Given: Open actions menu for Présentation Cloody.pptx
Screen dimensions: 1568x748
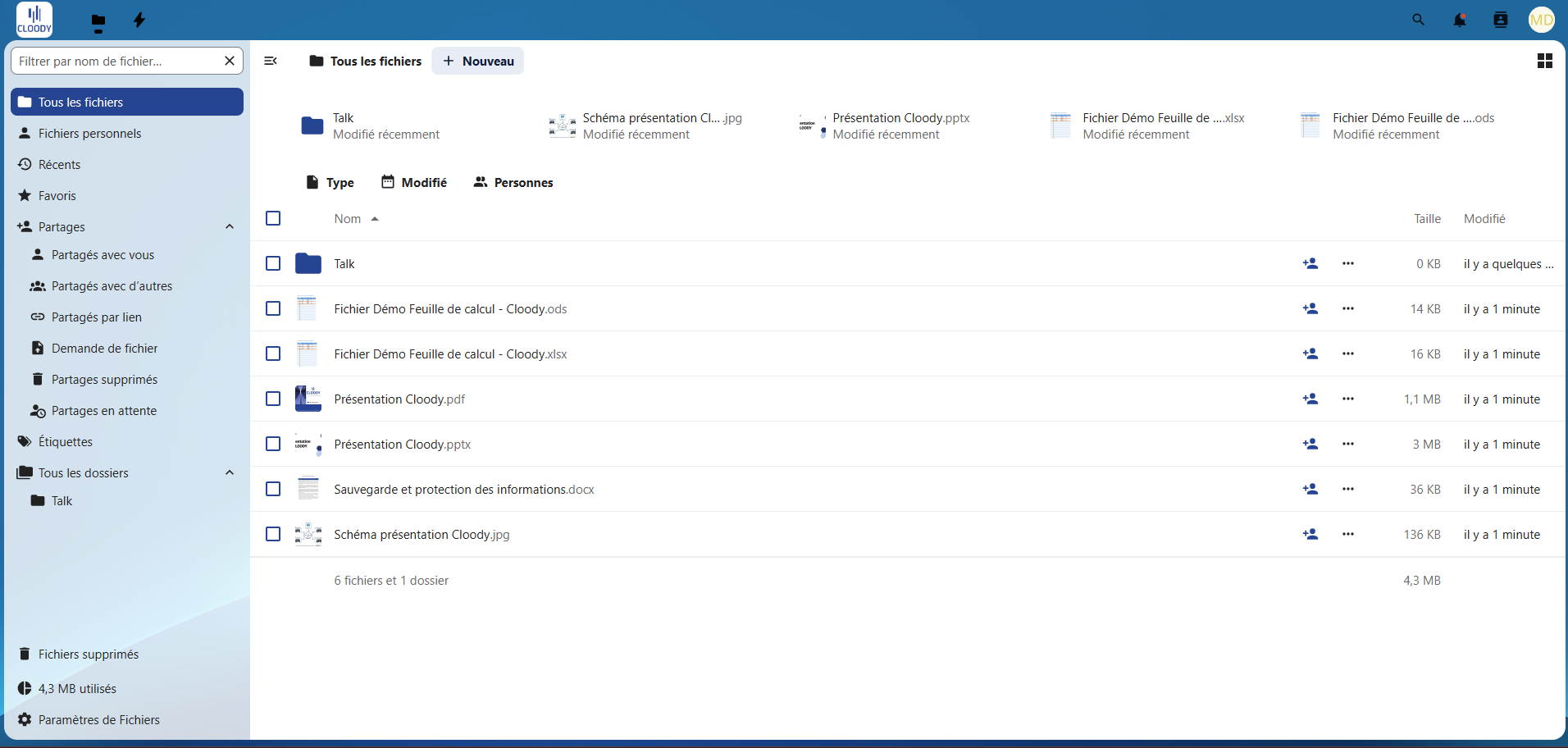Looking at the screenshot, I should pyautogui.click(x=1348, y=444).
